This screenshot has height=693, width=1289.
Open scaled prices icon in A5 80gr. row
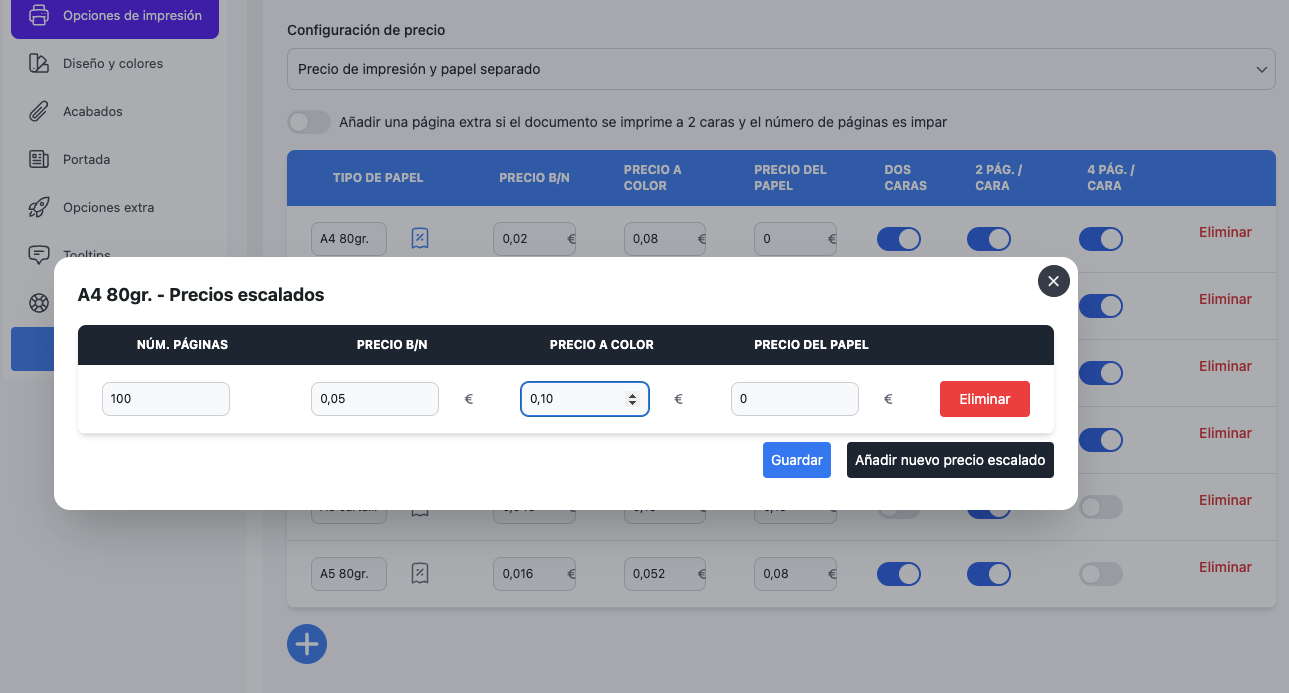pyautogui.click(x=420, y=574)
